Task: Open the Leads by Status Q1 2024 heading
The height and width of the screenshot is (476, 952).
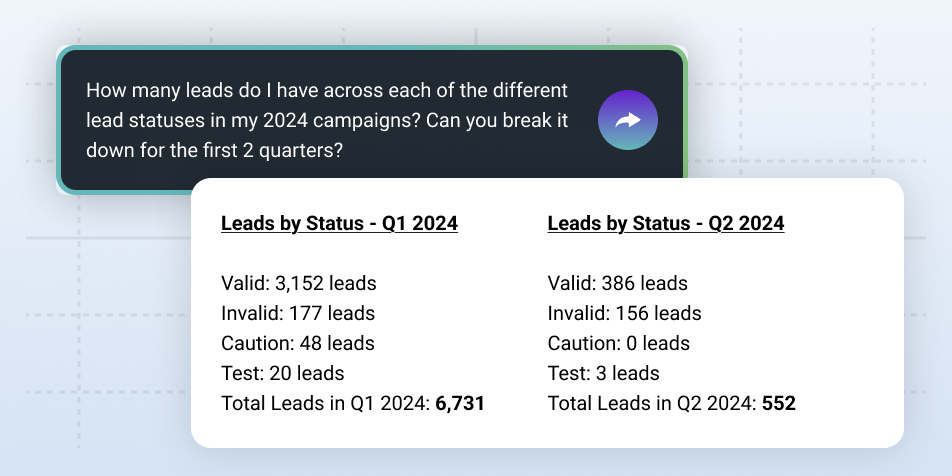Action: point(339,223)
